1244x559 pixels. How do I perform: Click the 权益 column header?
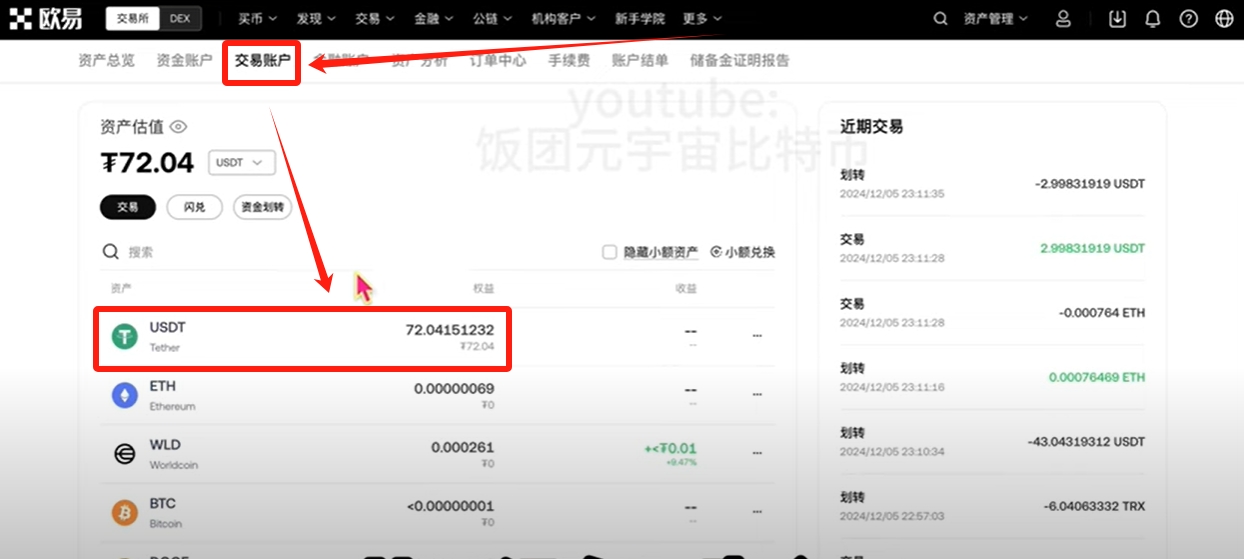click(484, 288)
